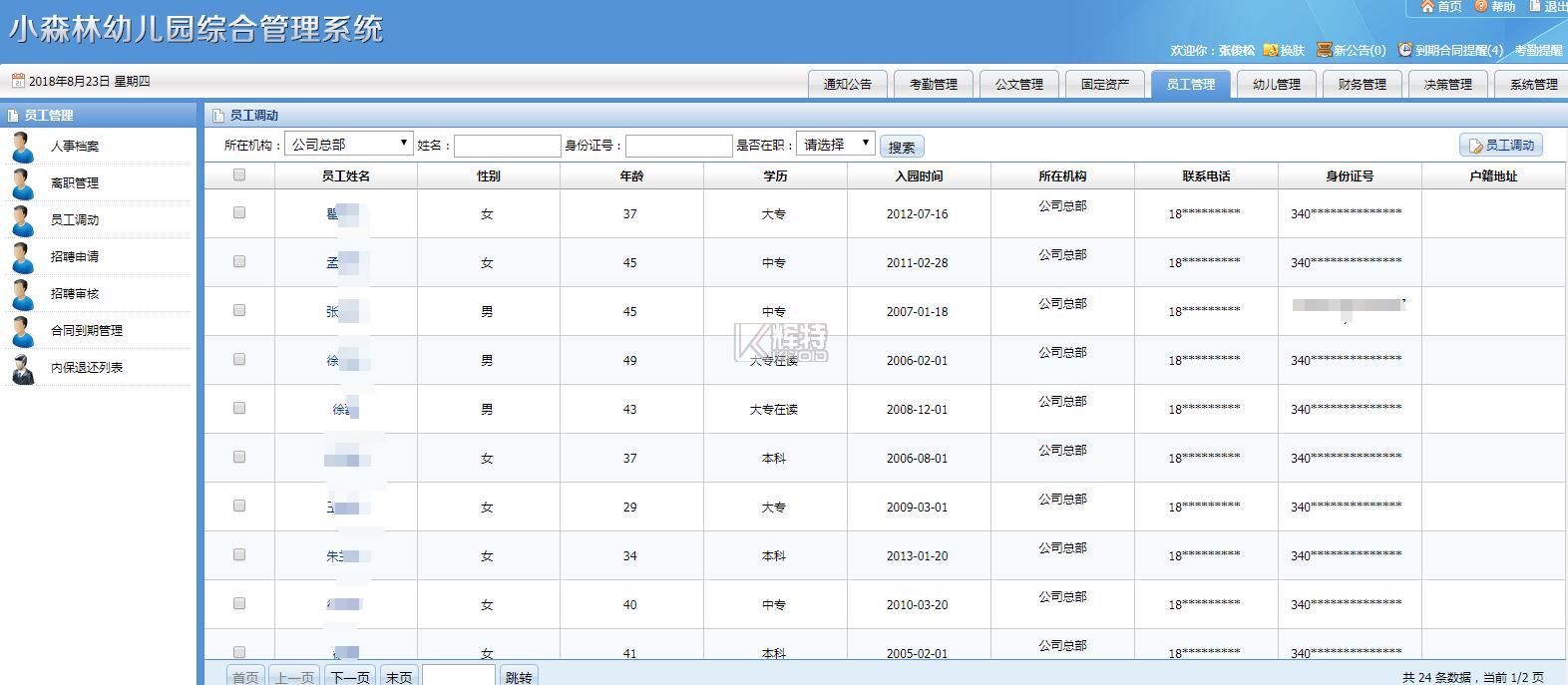1568x685 pixels.
Task: Click the 人事档案 sidebar person icon
Action: [x=22, y=146]
